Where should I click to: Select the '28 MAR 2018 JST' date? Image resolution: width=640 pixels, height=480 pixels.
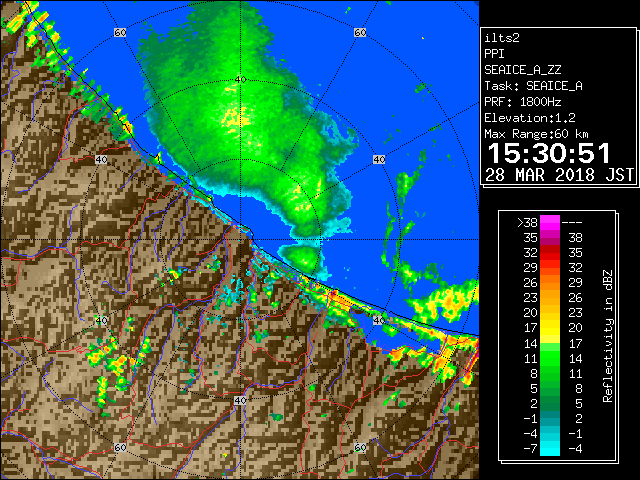(x=560, y=175)
